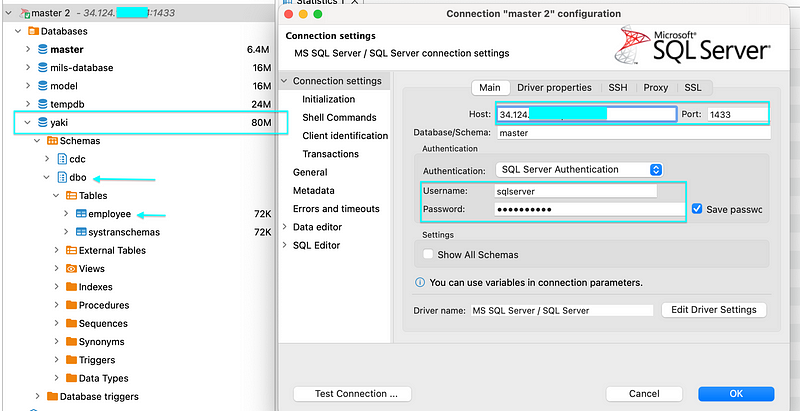
Task: Click the Triggers folder icon
Action: click(x=71, y=360)
